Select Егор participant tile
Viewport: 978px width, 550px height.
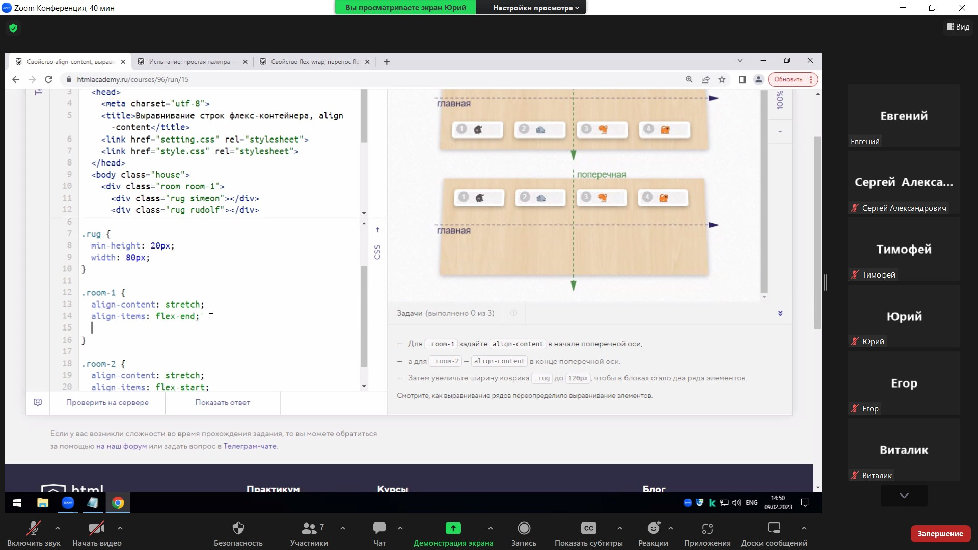(904, 383)
